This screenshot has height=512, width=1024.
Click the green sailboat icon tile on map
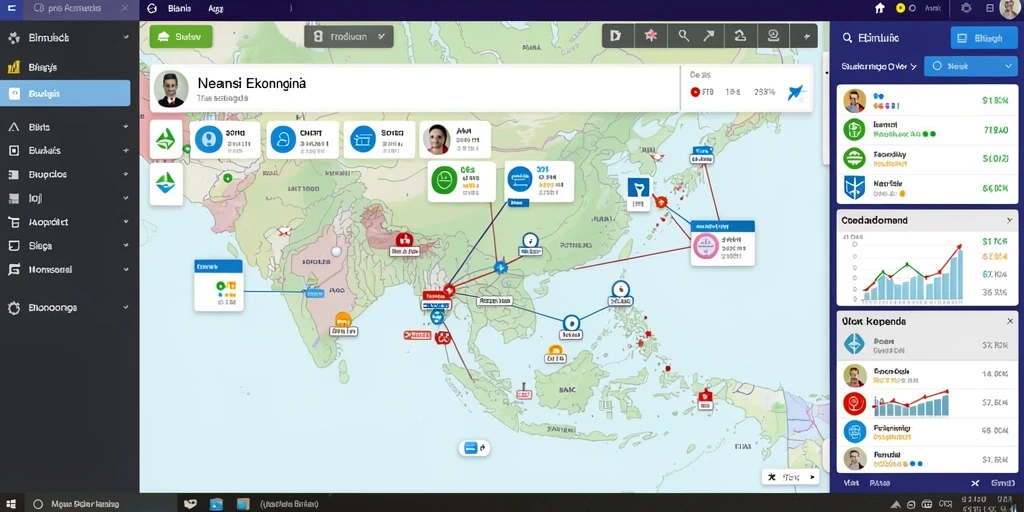click(166, 139)
